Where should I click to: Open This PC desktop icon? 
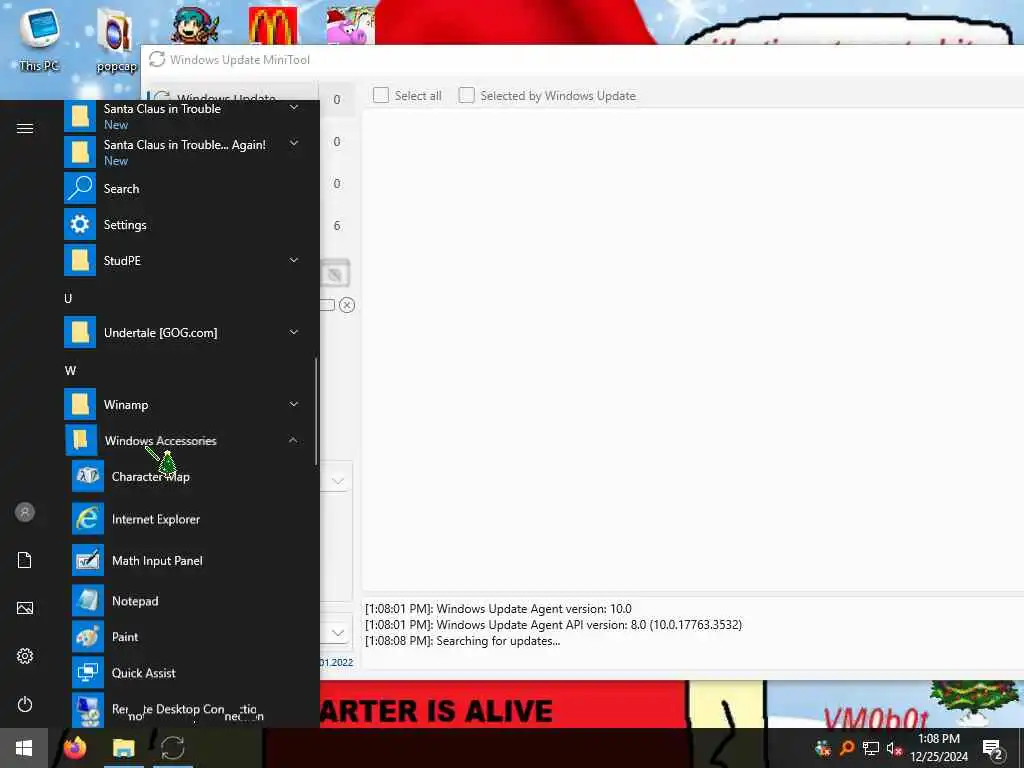tap(39, 38)
